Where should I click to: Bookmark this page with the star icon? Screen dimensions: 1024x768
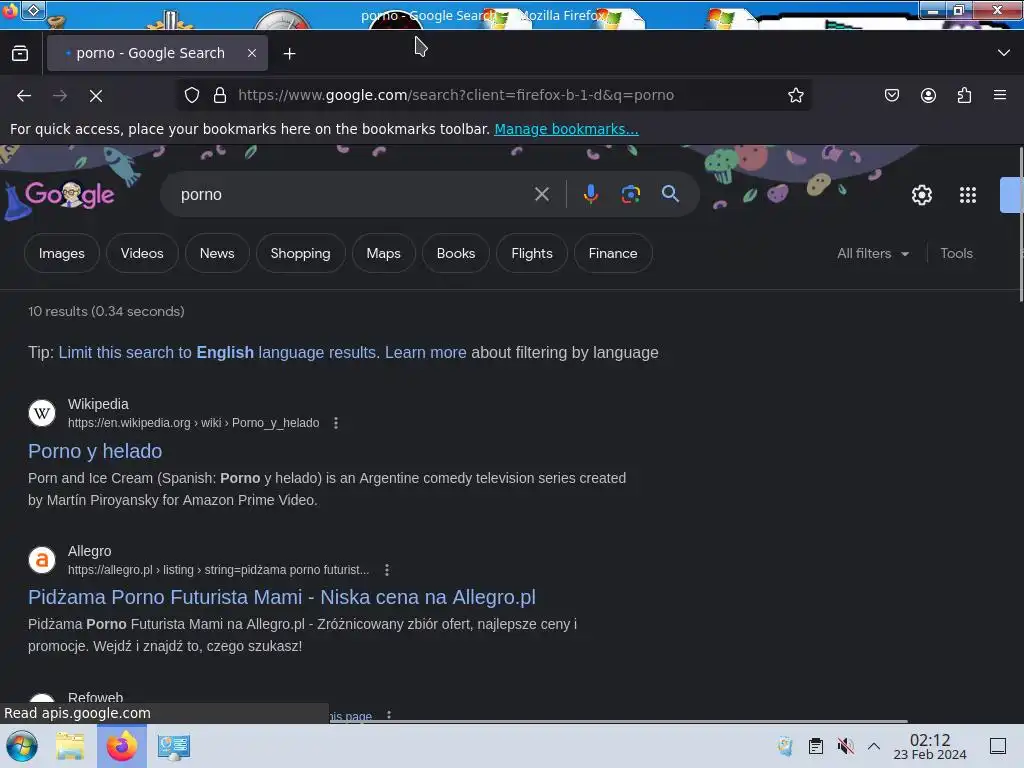795,95
